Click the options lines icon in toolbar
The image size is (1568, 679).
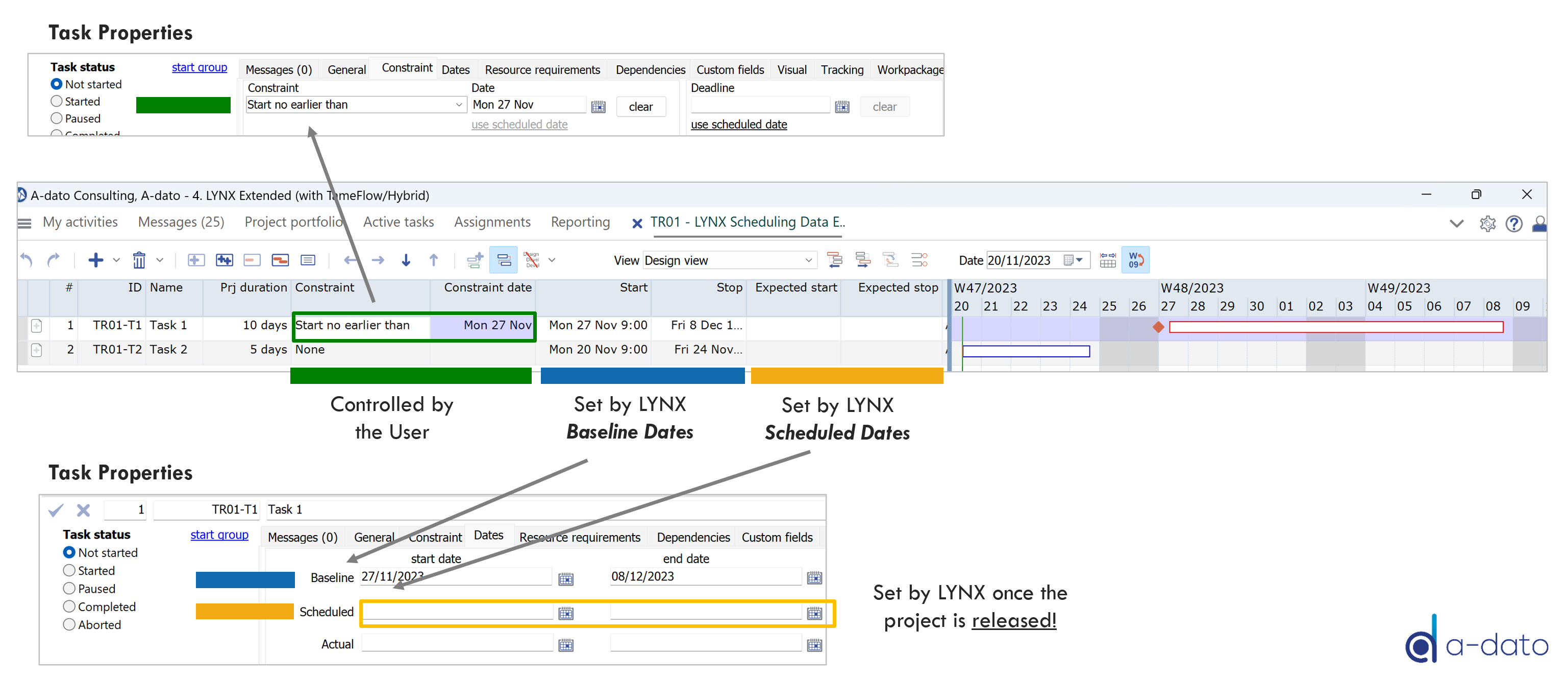click(x=919, y=261)
